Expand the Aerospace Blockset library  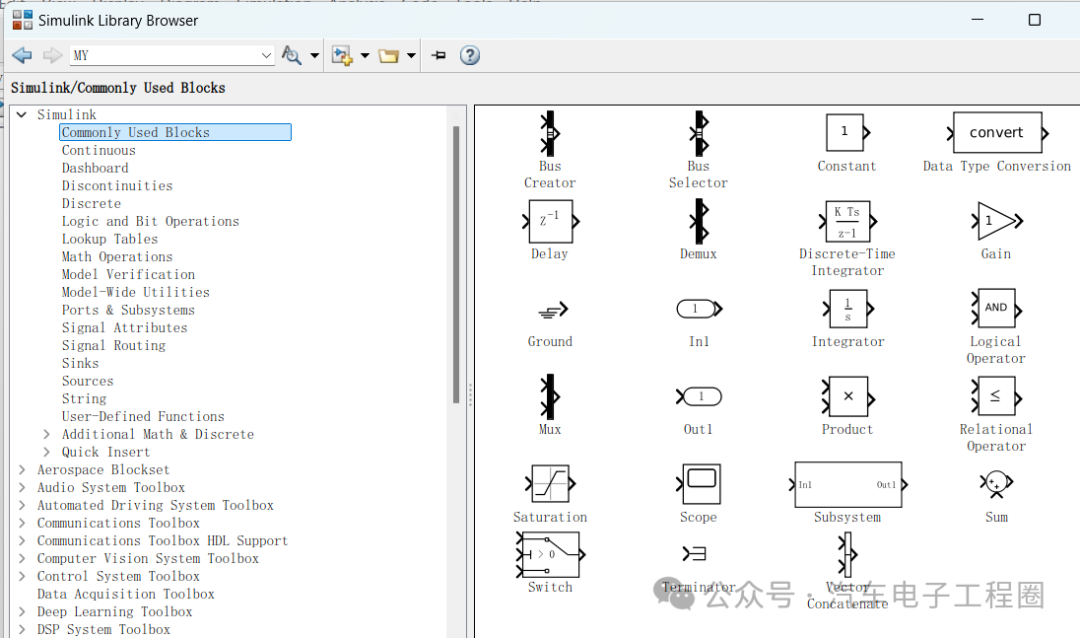click(22, 470)
